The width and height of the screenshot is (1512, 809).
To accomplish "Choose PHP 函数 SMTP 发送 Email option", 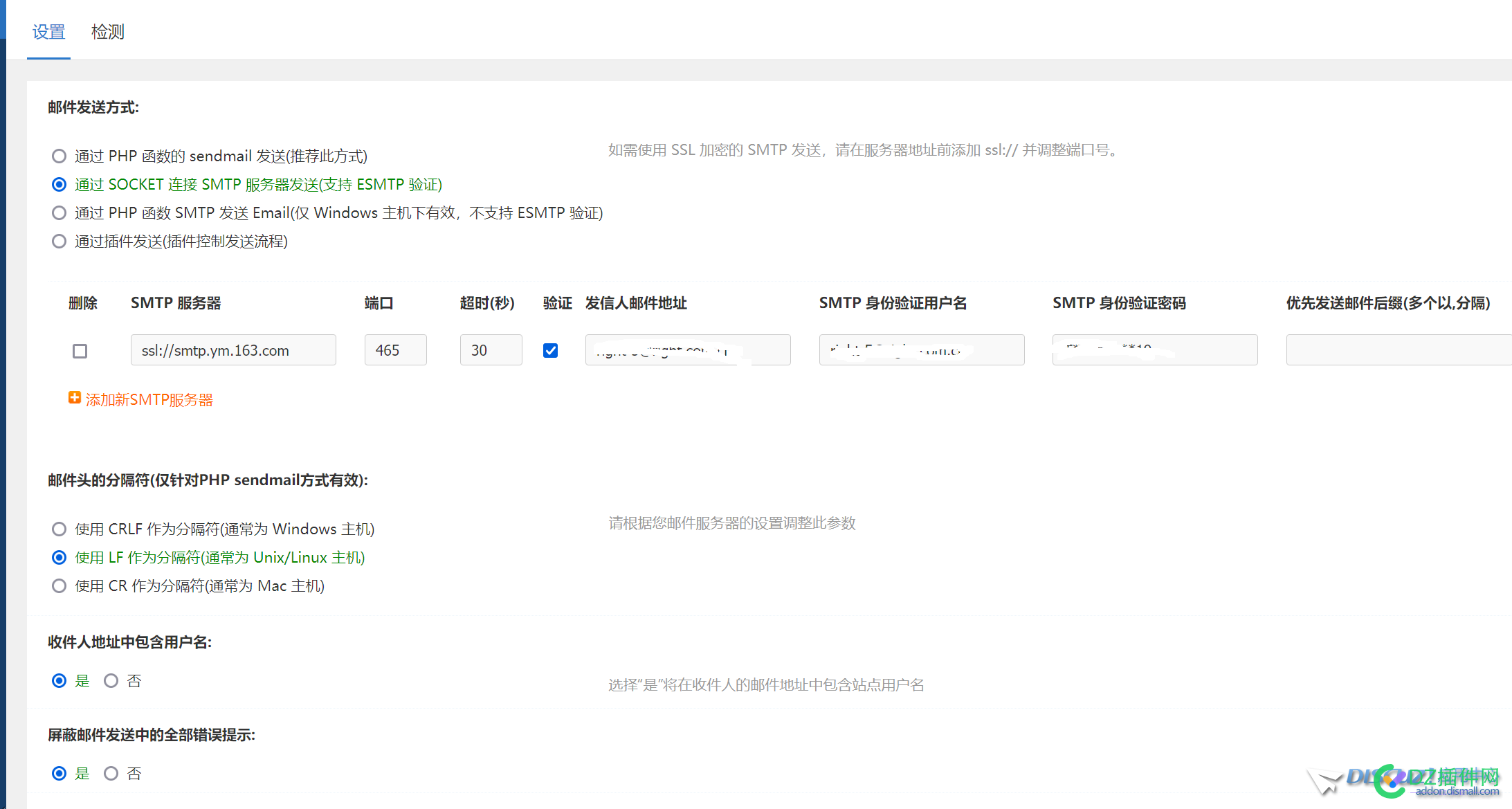I will 60,213.
